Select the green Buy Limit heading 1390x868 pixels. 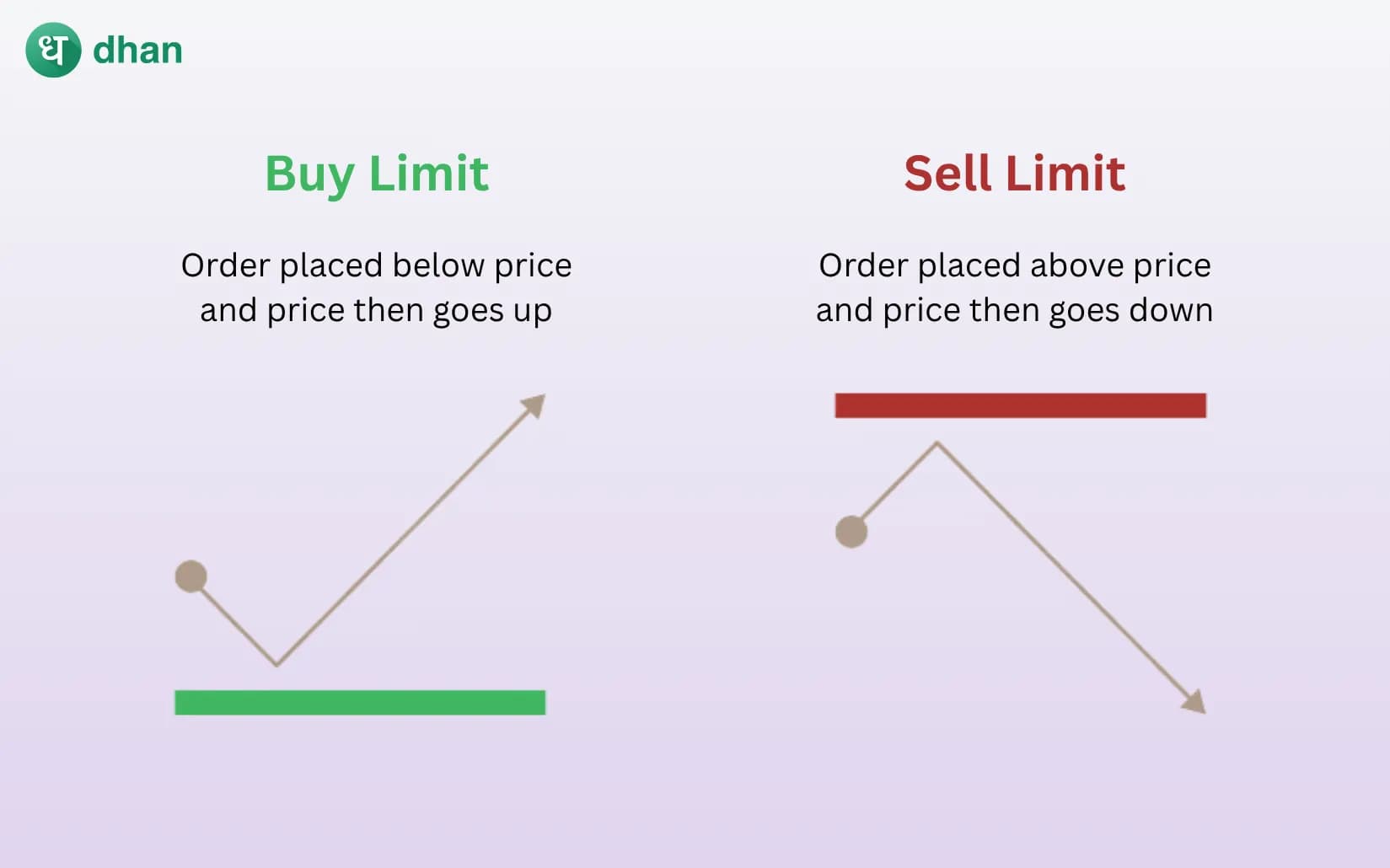tap(377, 174)
